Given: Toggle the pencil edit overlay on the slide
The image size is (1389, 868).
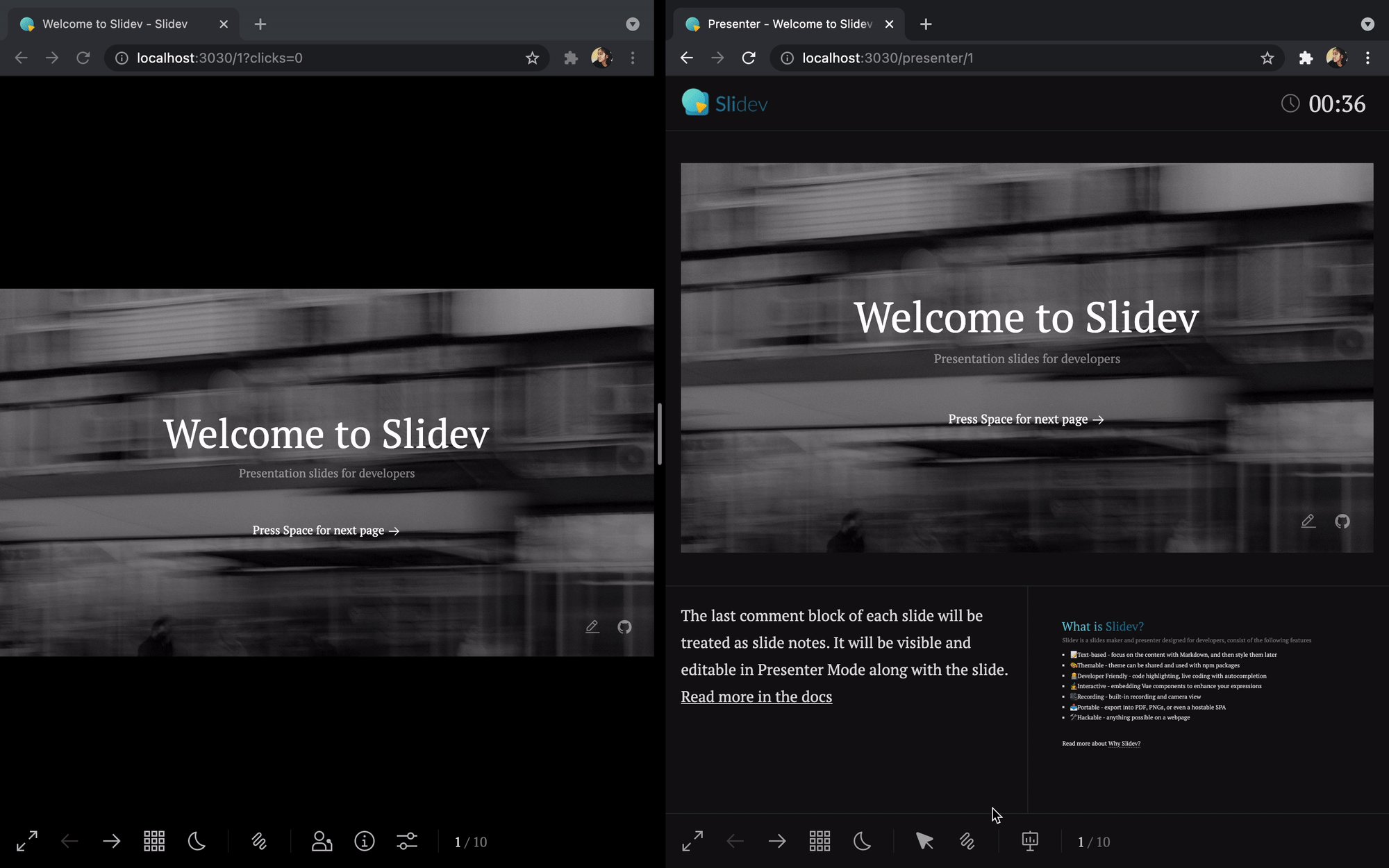Looking at the screenshot, I should (592, 626).
